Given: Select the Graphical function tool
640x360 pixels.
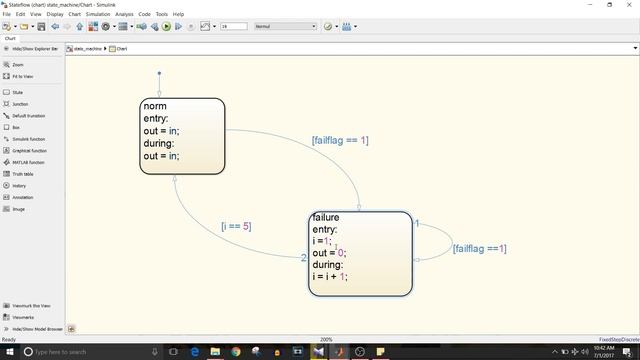Looking at the screenshot, I should 24,151.
